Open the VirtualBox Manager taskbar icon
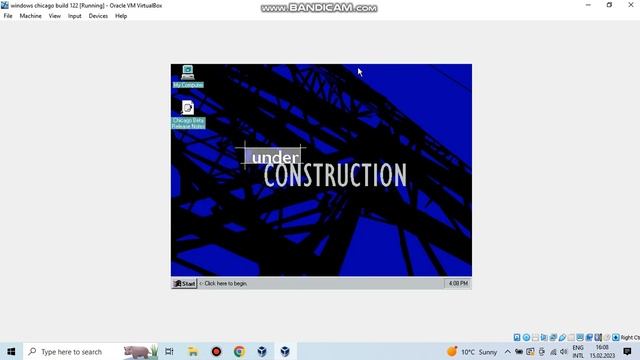Image resolution: width=640 pixels, height=360 pixels. (262, 351)
